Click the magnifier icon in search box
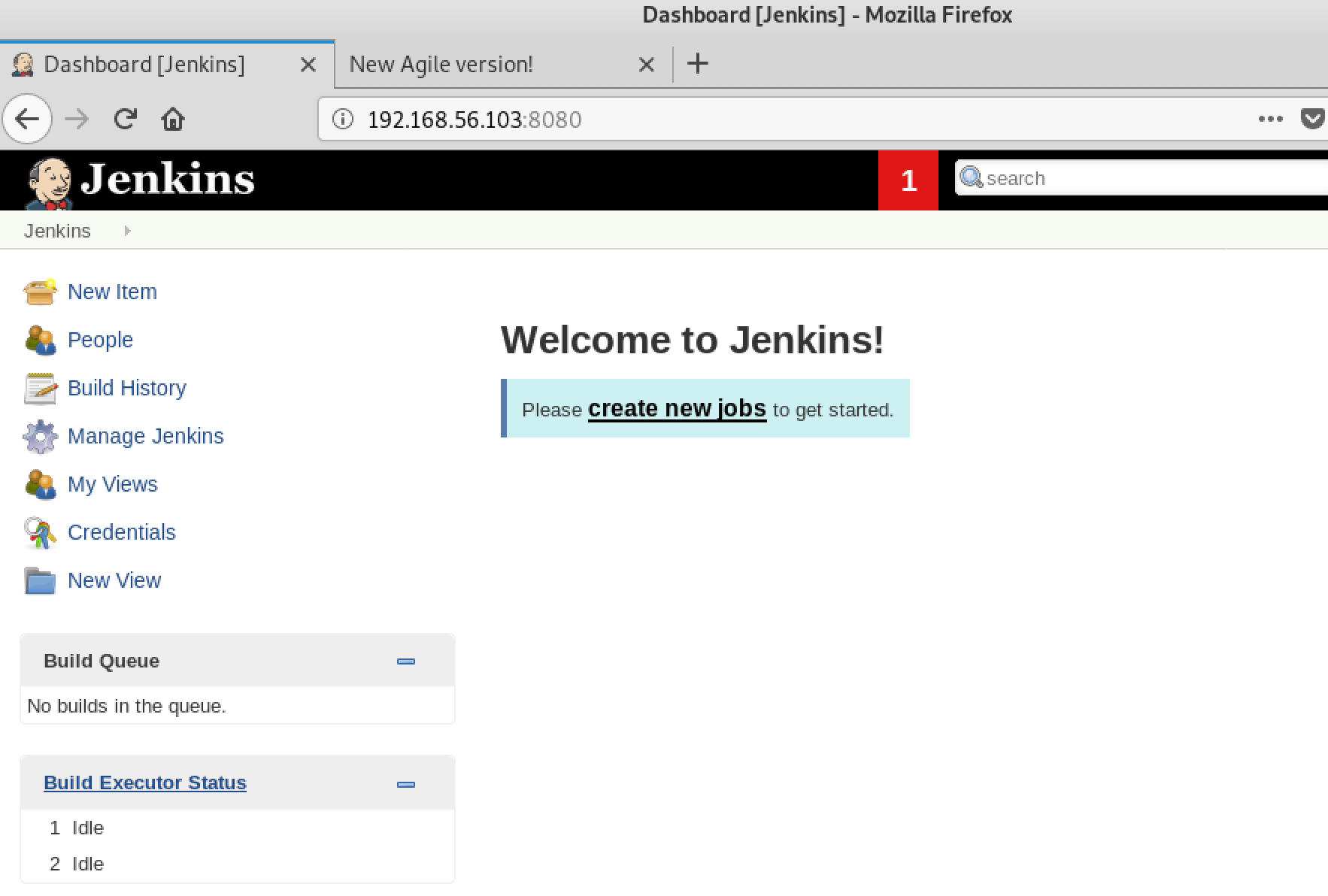The height and width of the screenshot is (896, 1328). [x=971, y=177]
